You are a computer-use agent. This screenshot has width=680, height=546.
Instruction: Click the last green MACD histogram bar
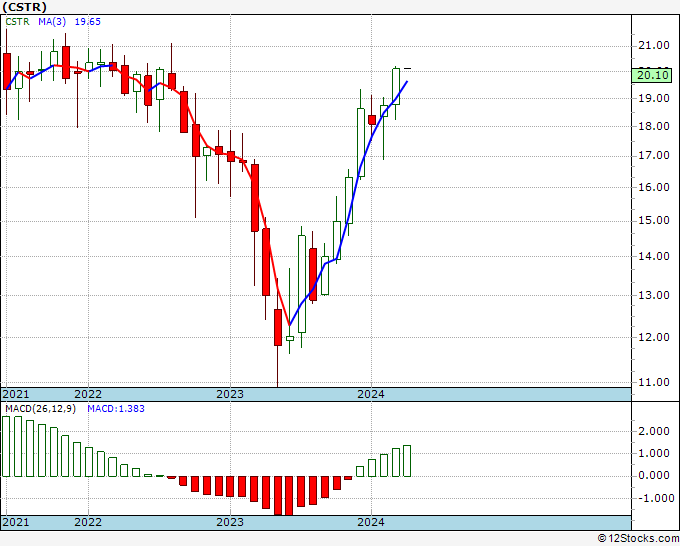point(407,461)
